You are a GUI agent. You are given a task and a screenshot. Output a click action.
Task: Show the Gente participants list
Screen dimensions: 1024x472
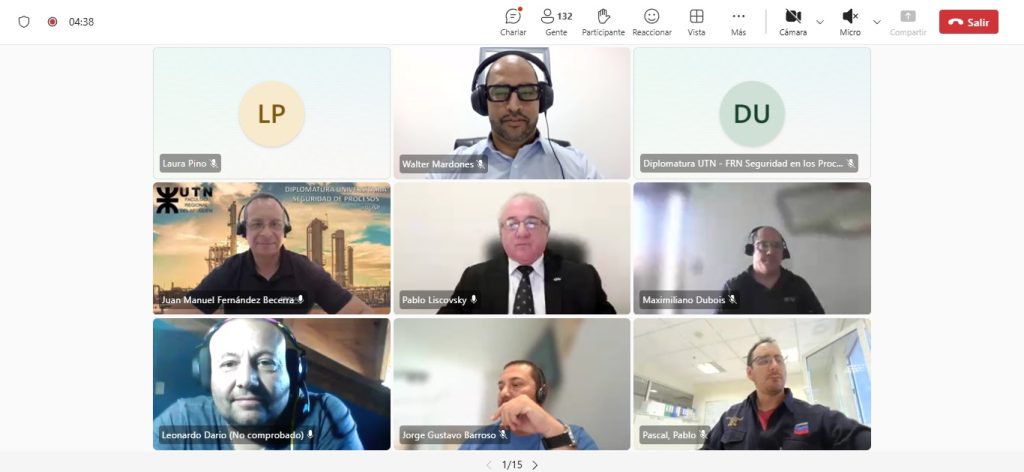tap(556, 22)
